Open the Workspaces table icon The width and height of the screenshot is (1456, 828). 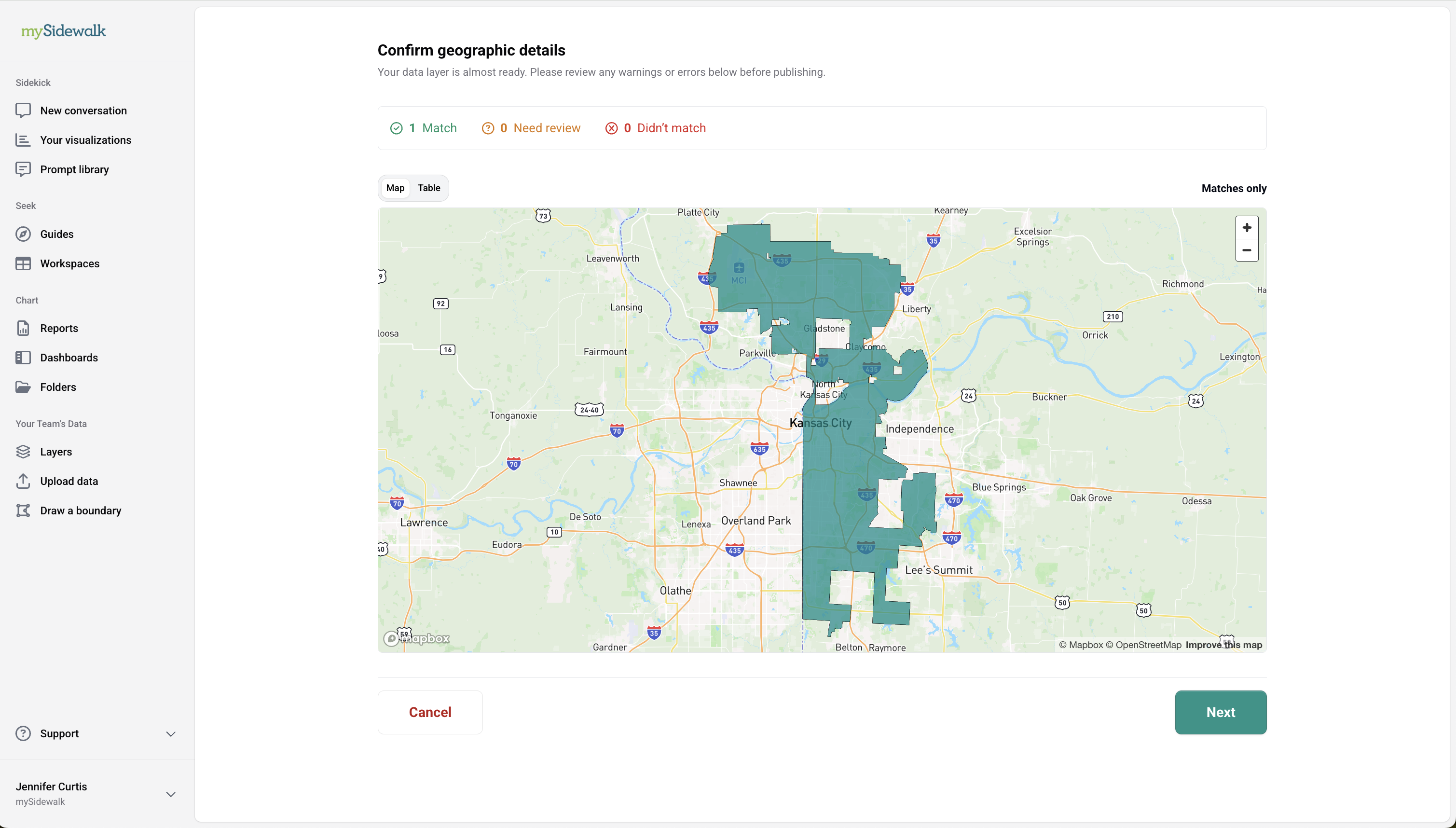[x=23, y=264]
